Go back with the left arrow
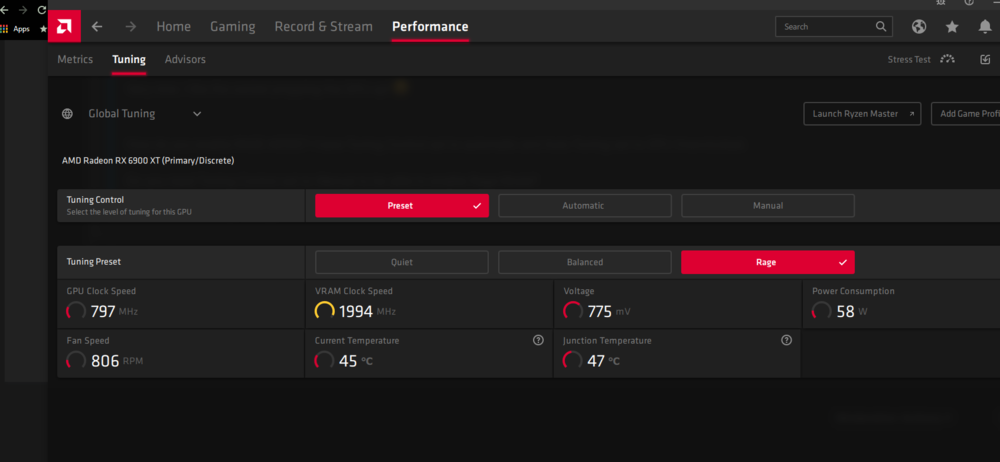1000x462 pixels. pos(97,27)
